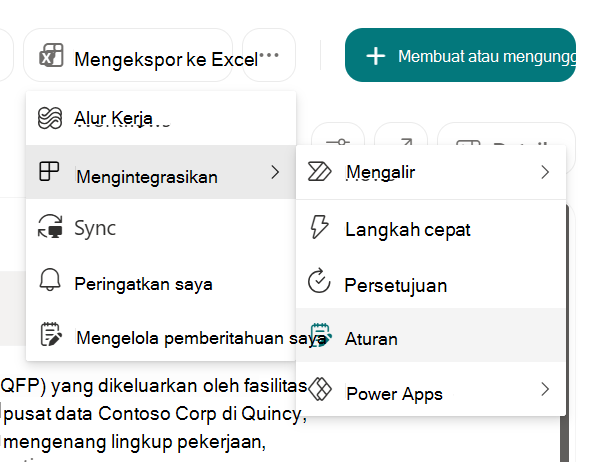The height and width of the screenshot is (462, 616).
Task: Click the Persetujuan approval icon
Action: click(x=319, y=280)
